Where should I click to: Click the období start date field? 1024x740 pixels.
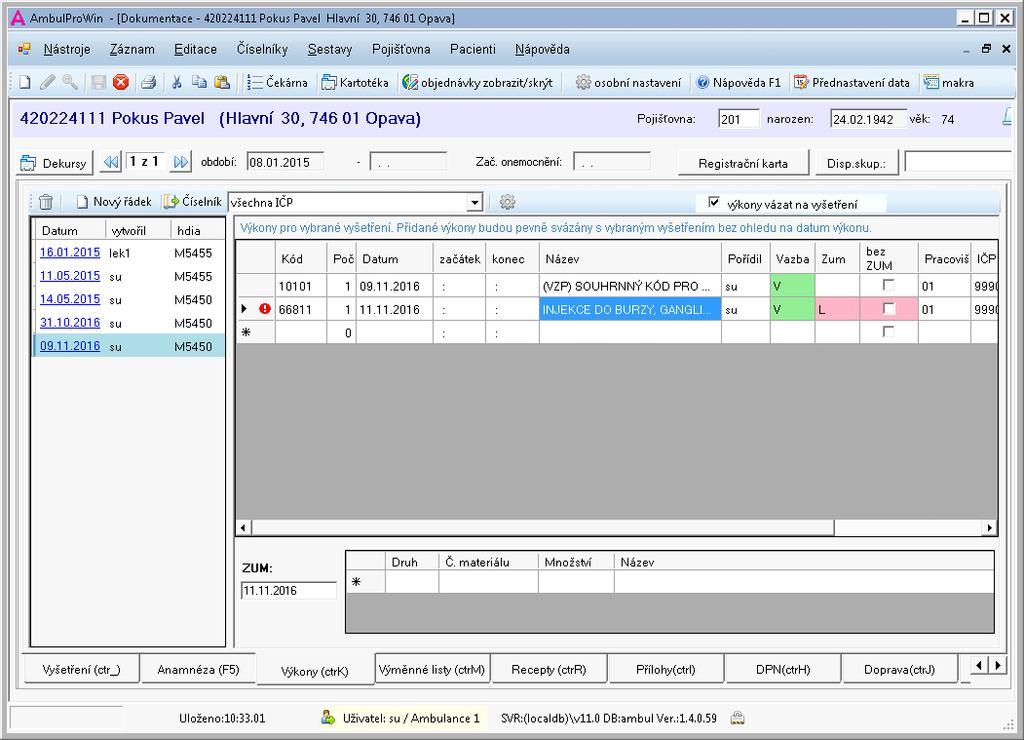(x=285, y=162)
